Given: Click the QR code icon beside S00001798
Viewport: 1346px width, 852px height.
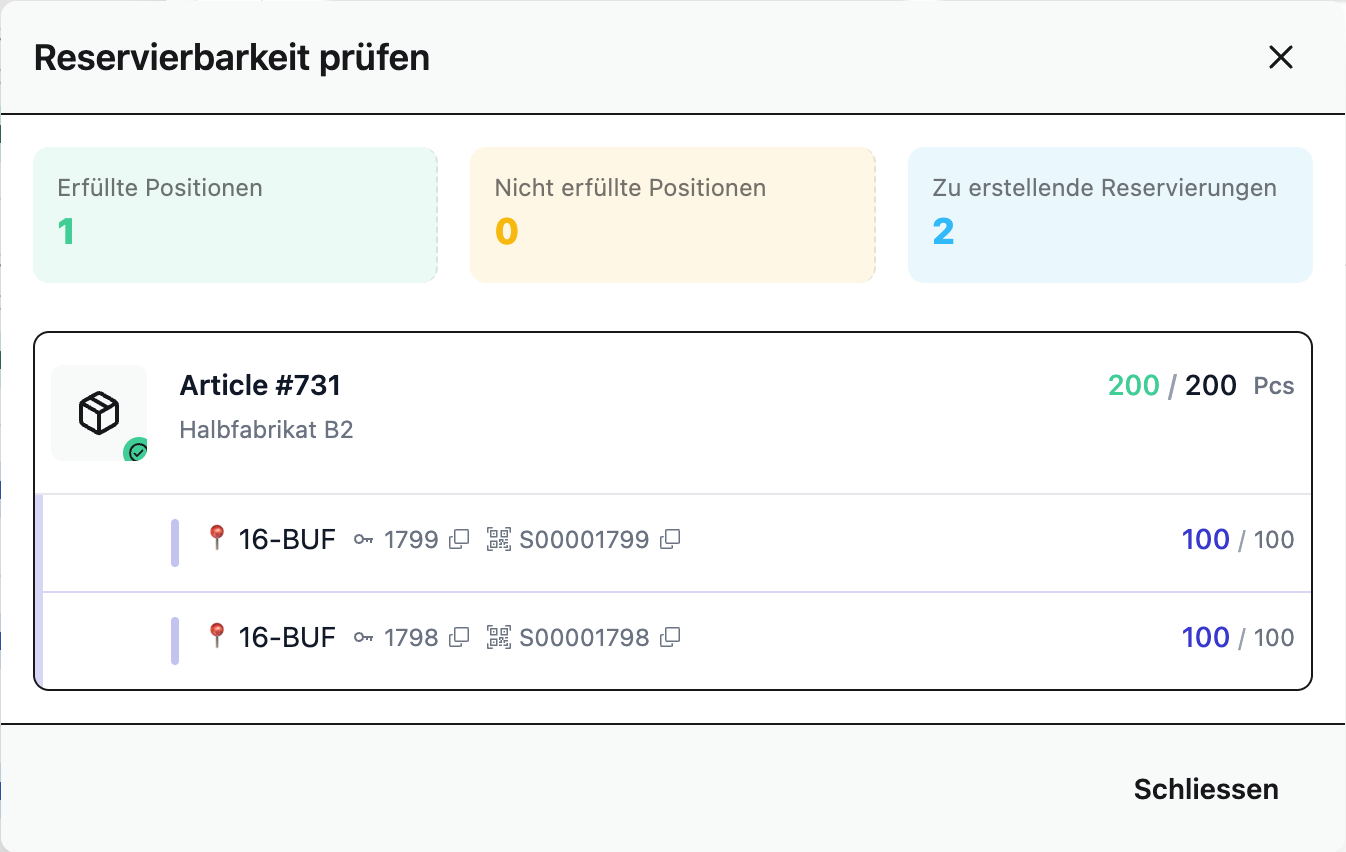Looking at the screenshot, I should click(x=499, y=637).
